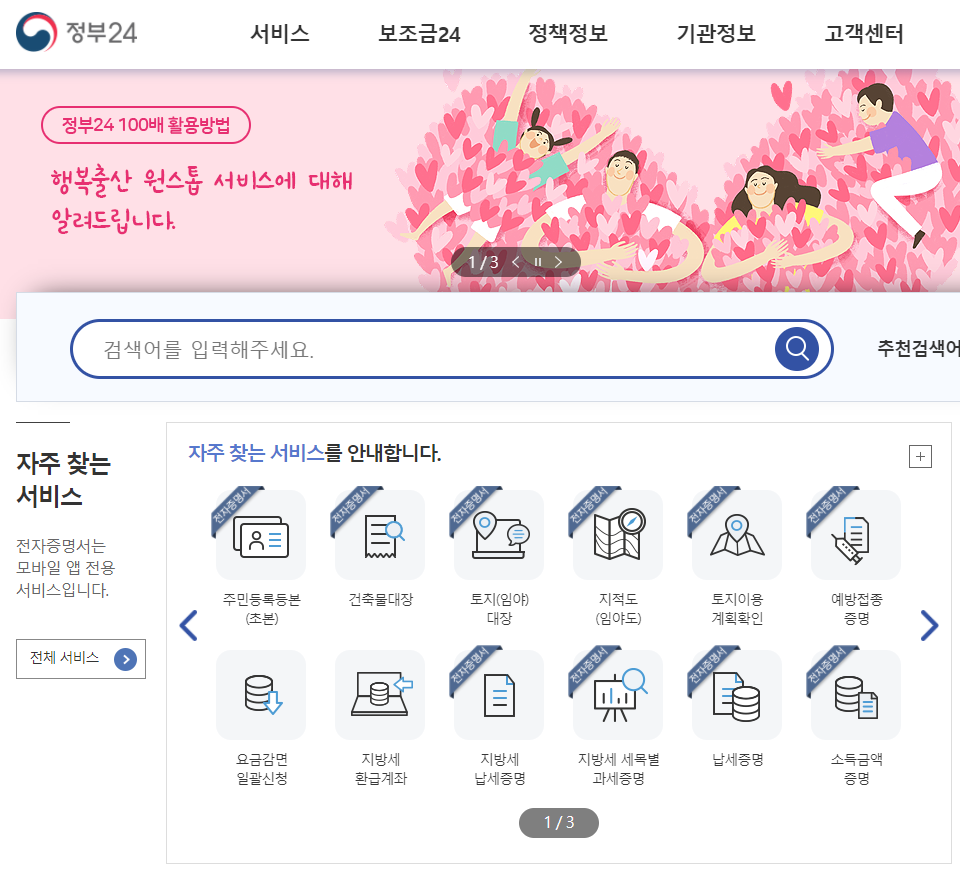
Task: Open the 건축물대장 service icon
Action: click(380, 535)
